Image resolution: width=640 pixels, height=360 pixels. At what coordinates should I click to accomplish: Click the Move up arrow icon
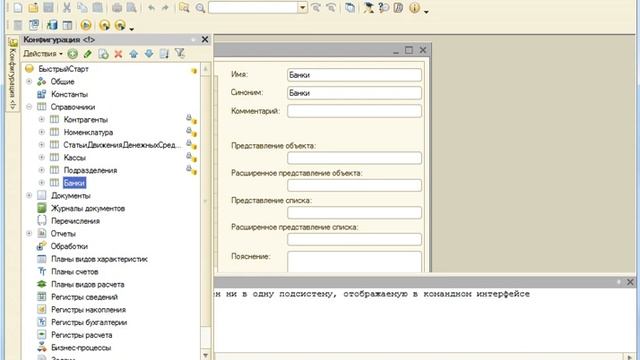tap(133, 53)
